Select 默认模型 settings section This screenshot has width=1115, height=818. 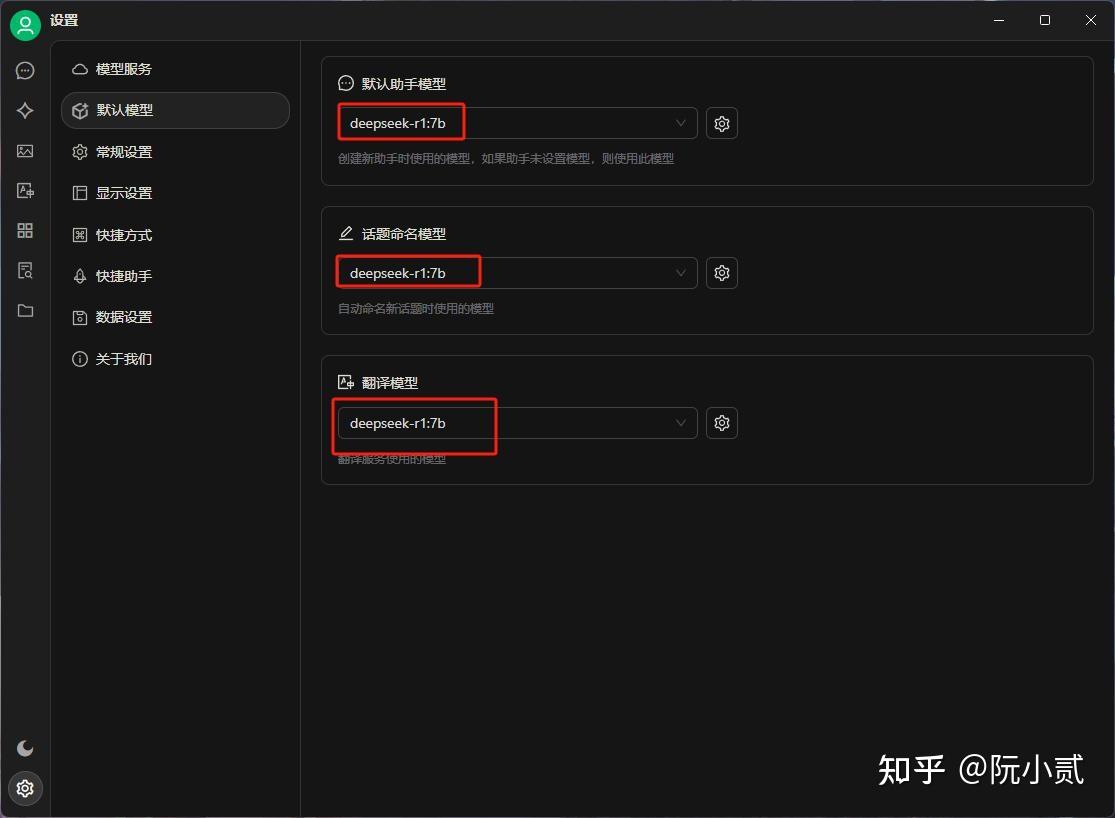point(175,110)
